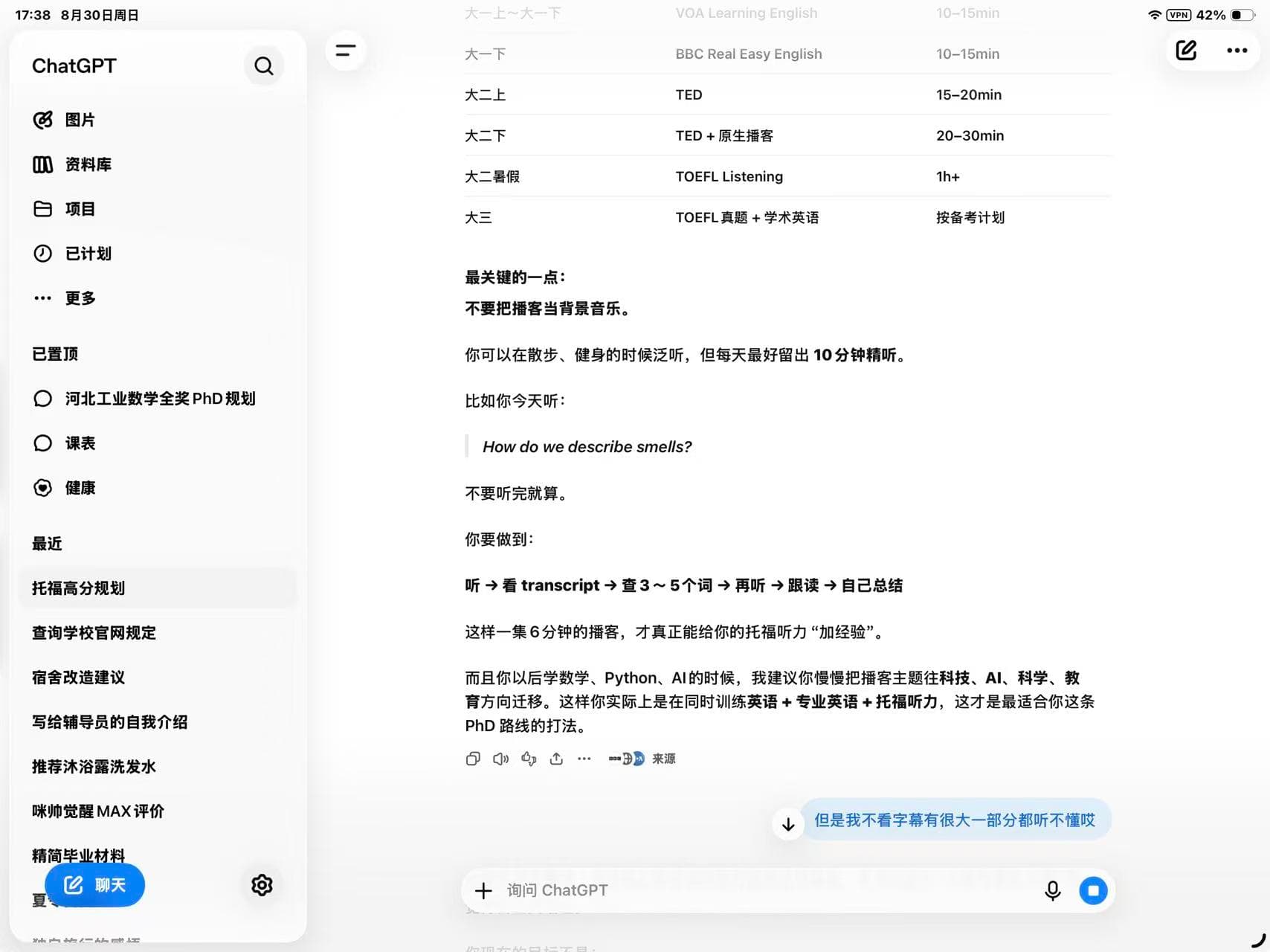This screenshot has height=952, width=1270.
Task: Start a new chat via compose icon
Action: coord(1186,51)
